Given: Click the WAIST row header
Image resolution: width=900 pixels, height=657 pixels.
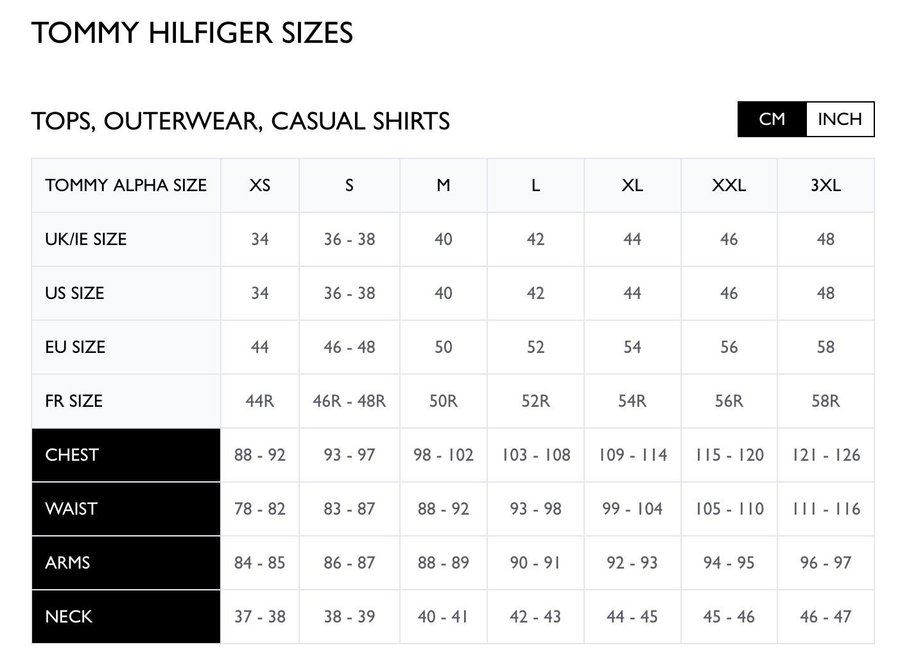Looking at the screenshot, I should pos(126,509).
